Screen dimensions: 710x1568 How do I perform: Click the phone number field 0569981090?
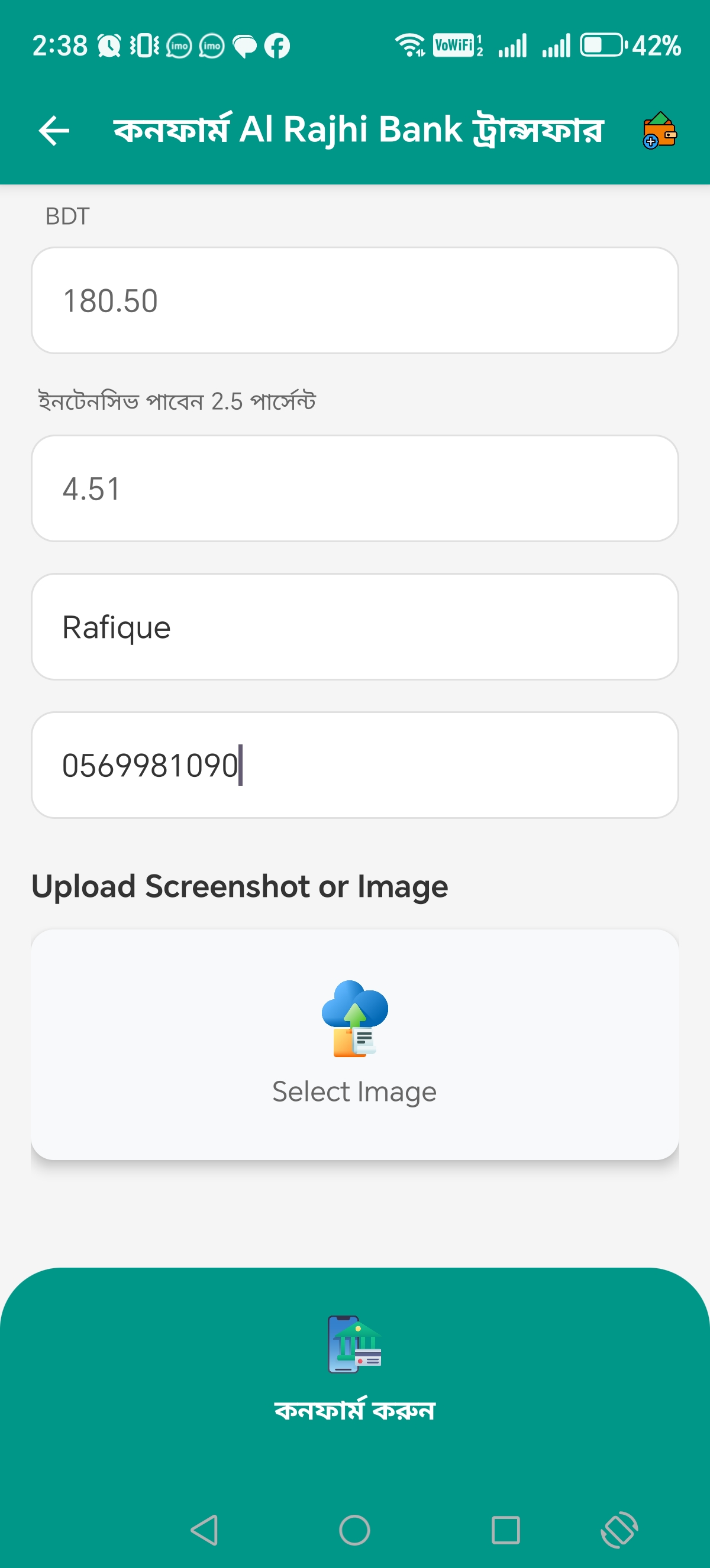[354, 765]
